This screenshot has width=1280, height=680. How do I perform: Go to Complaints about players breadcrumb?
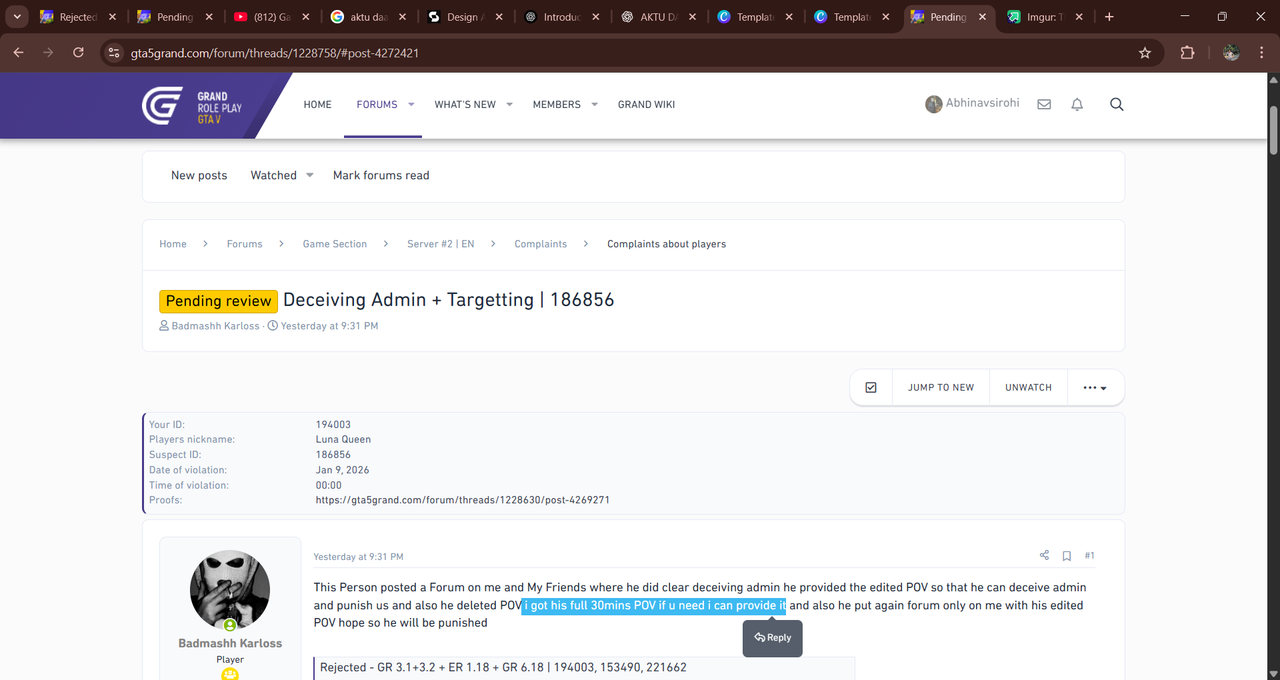(x=667, y=244)
